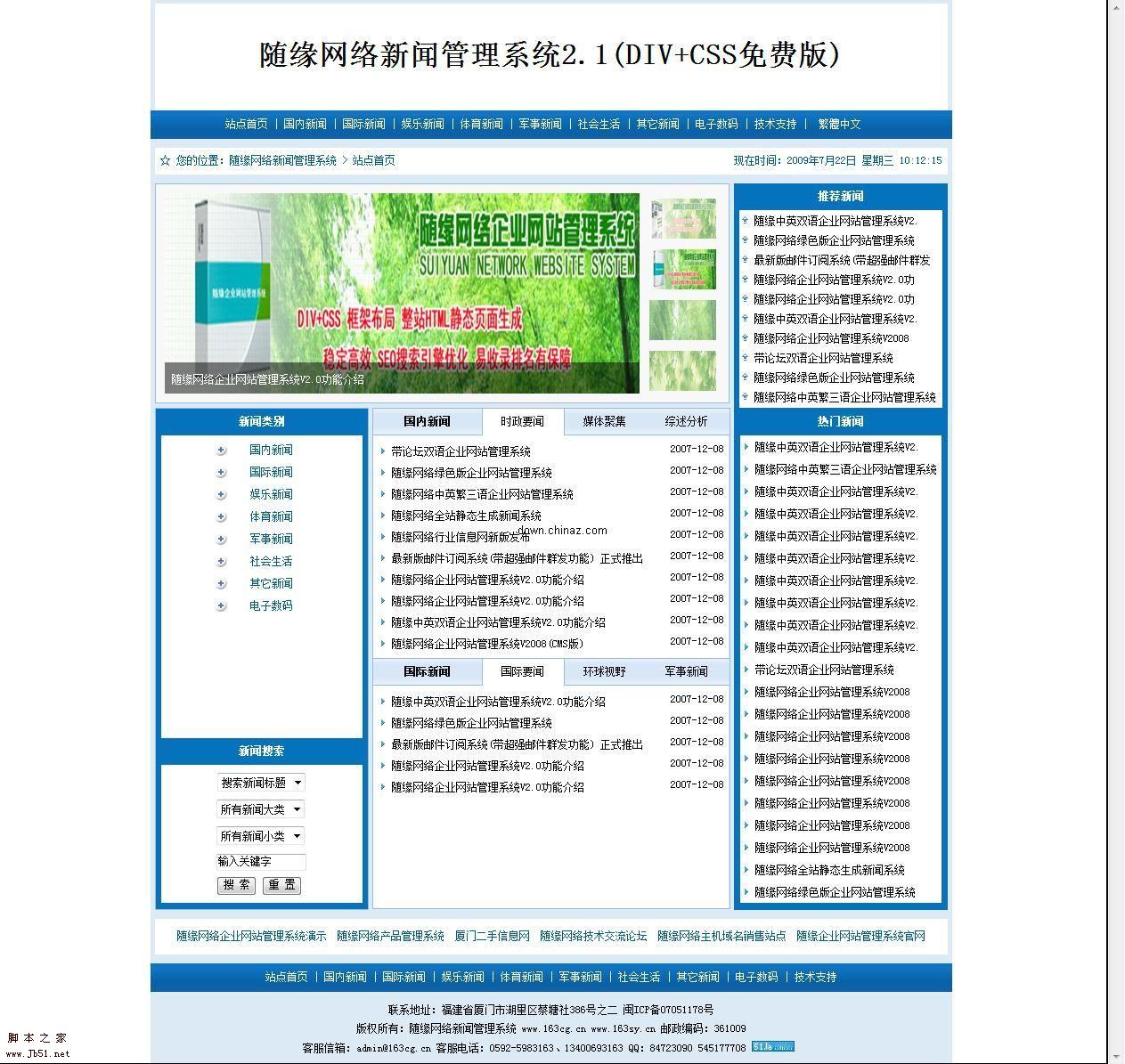Click the banner caption 随缘网络企业网站管理系统V2.0功能介绍
This screenshot has height=1064, width=1125.
[x=267, y=379]
